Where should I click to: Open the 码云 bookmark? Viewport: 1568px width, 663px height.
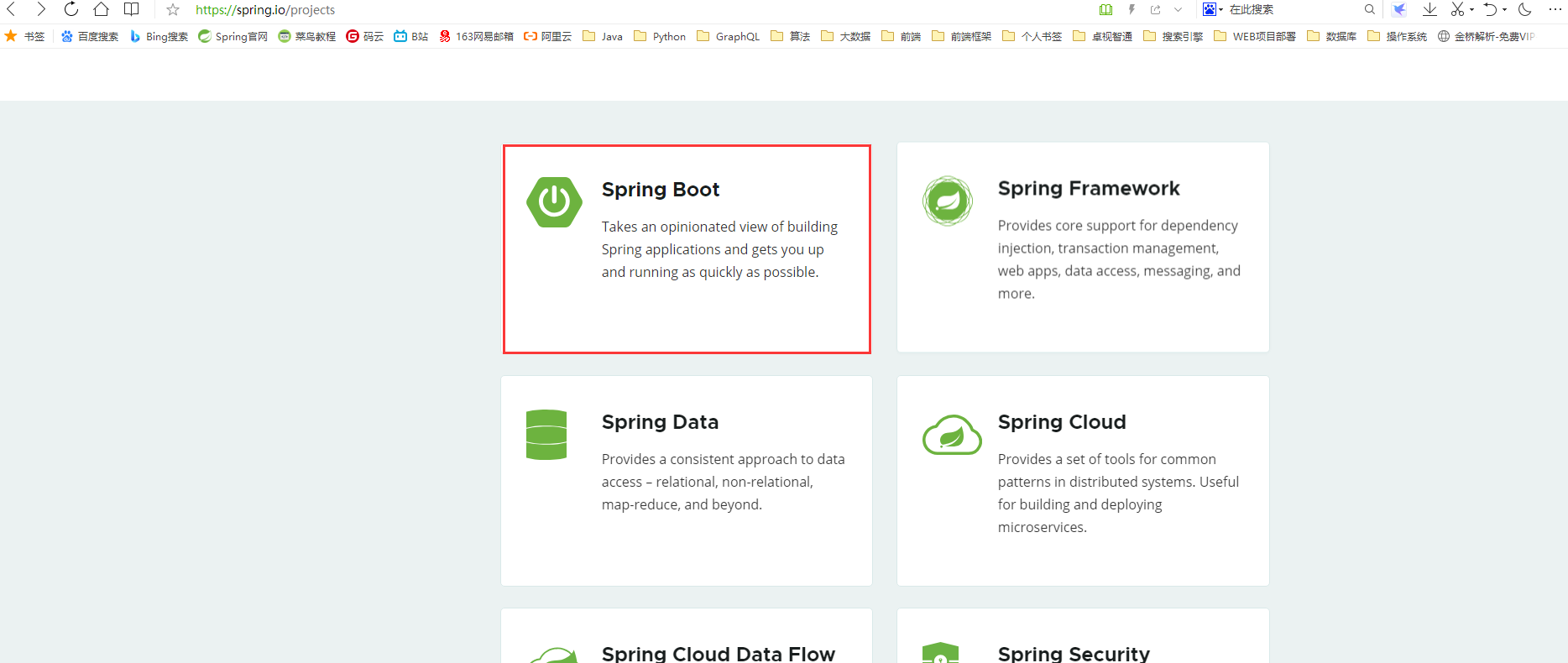[x=365, y=36]
